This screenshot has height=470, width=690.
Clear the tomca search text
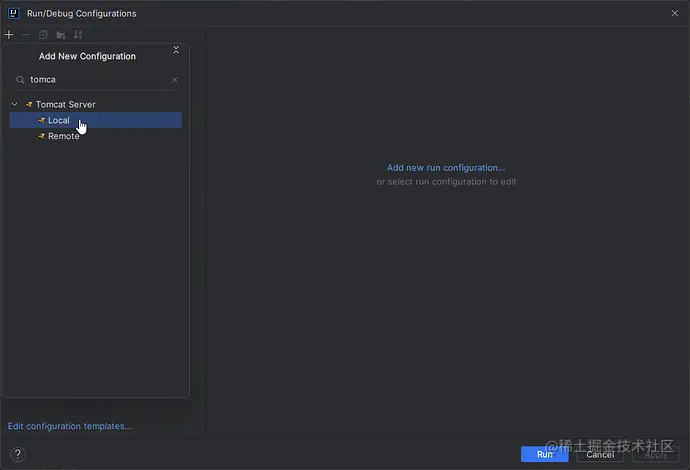click(175, 80)
